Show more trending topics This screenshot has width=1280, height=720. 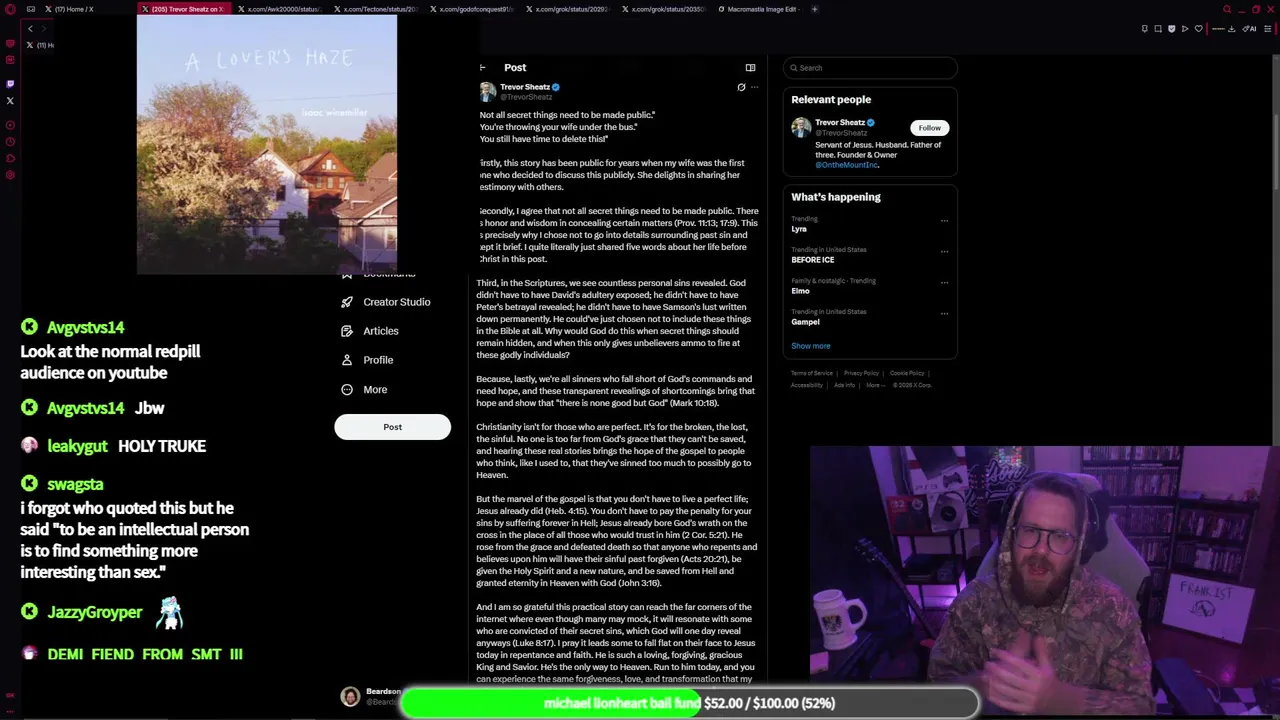point(811,346)
